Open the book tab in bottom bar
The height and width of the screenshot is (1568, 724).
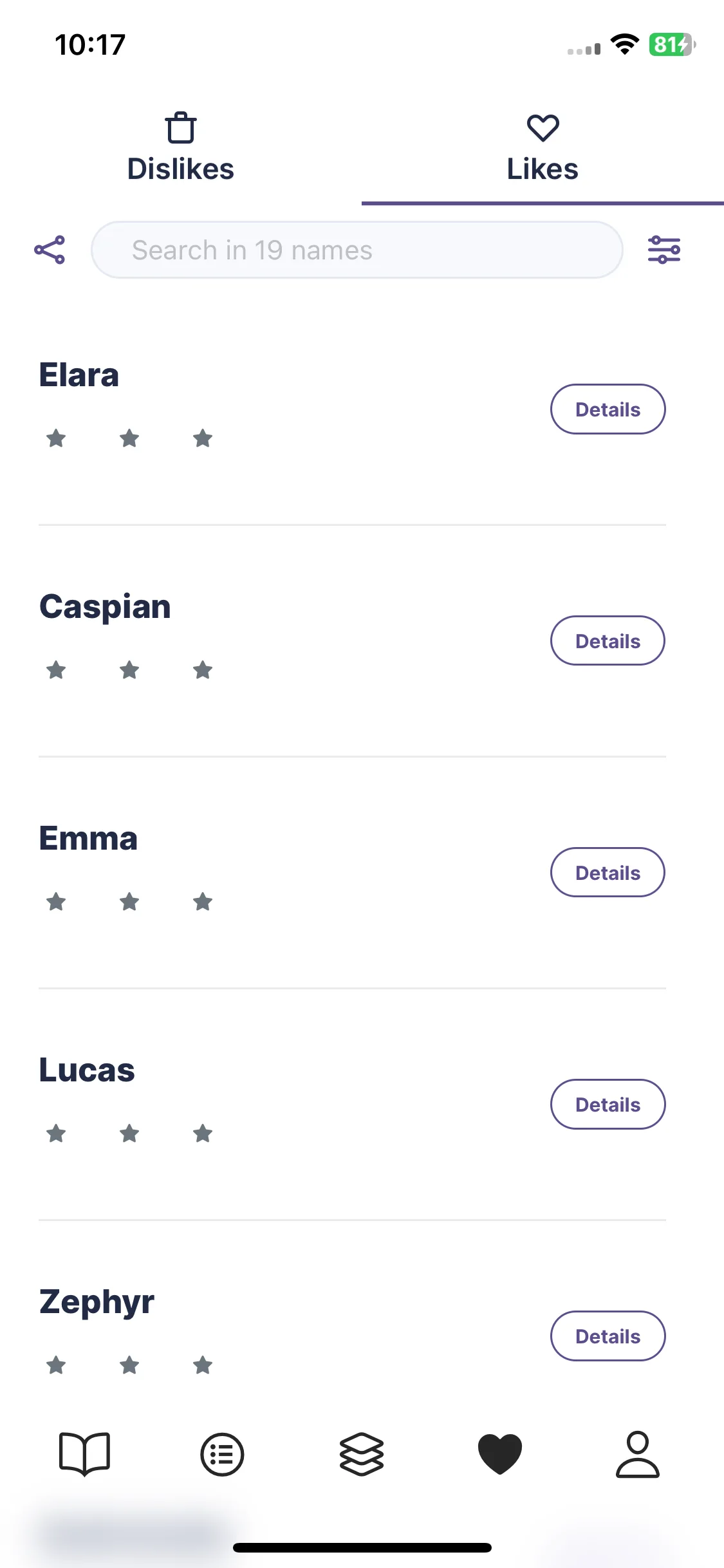pyautogui.click(x=84, y=1454)
